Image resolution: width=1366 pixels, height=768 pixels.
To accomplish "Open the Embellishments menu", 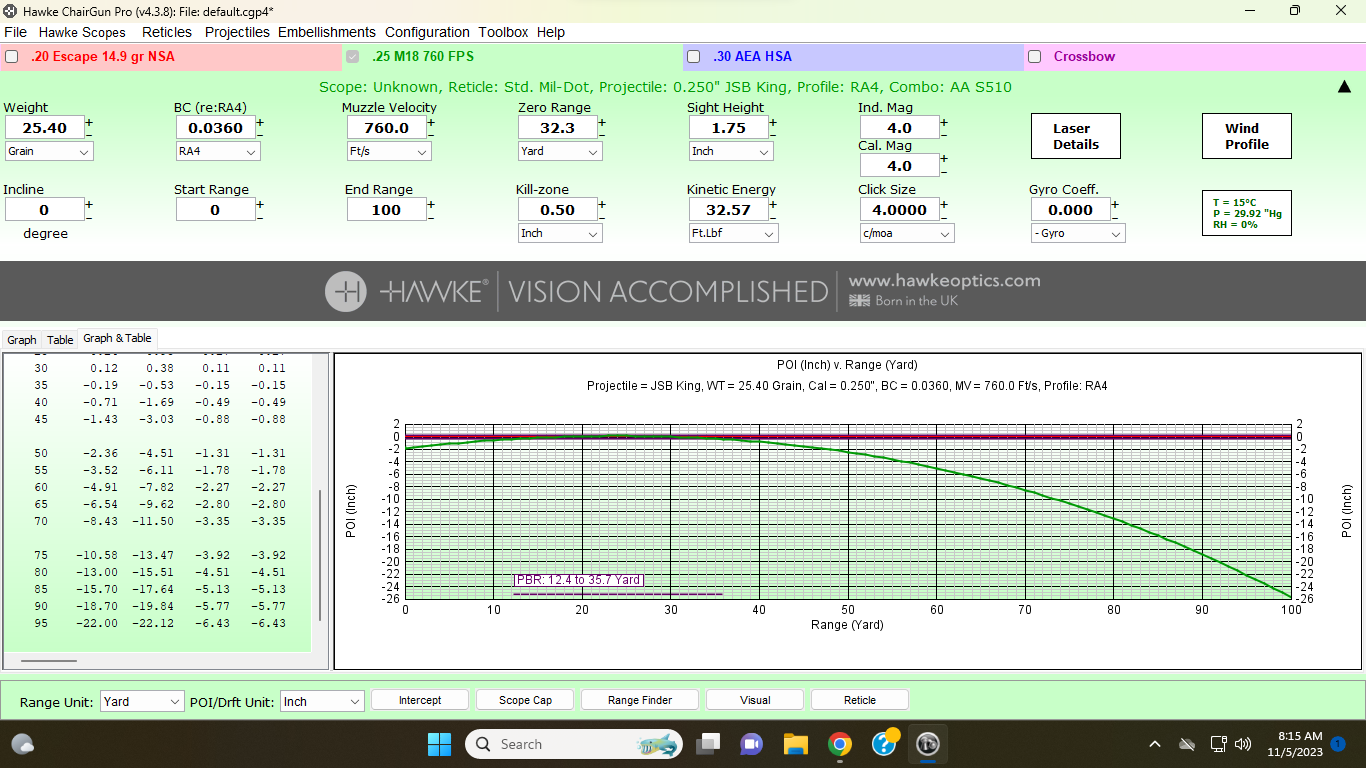I will tap(327, 32).
